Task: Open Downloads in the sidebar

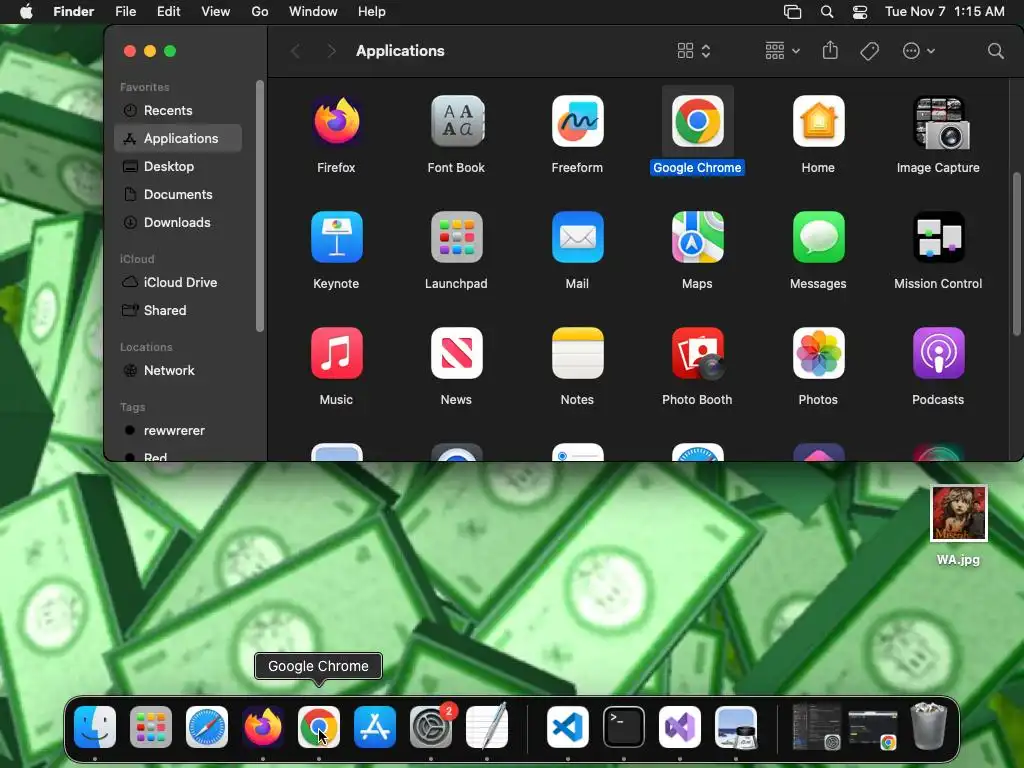Action: (178, 223)
